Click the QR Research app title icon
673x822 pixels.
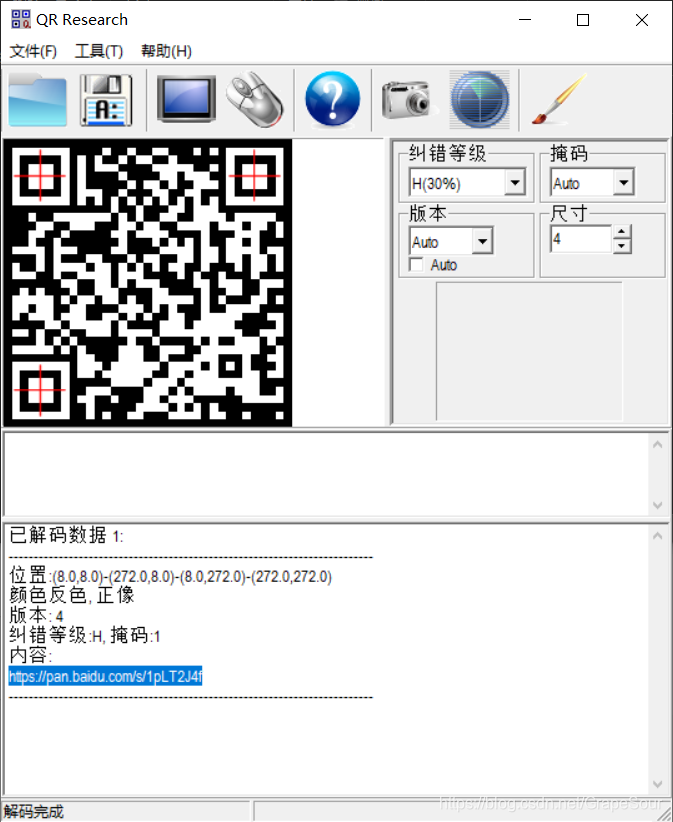point(20,19)
